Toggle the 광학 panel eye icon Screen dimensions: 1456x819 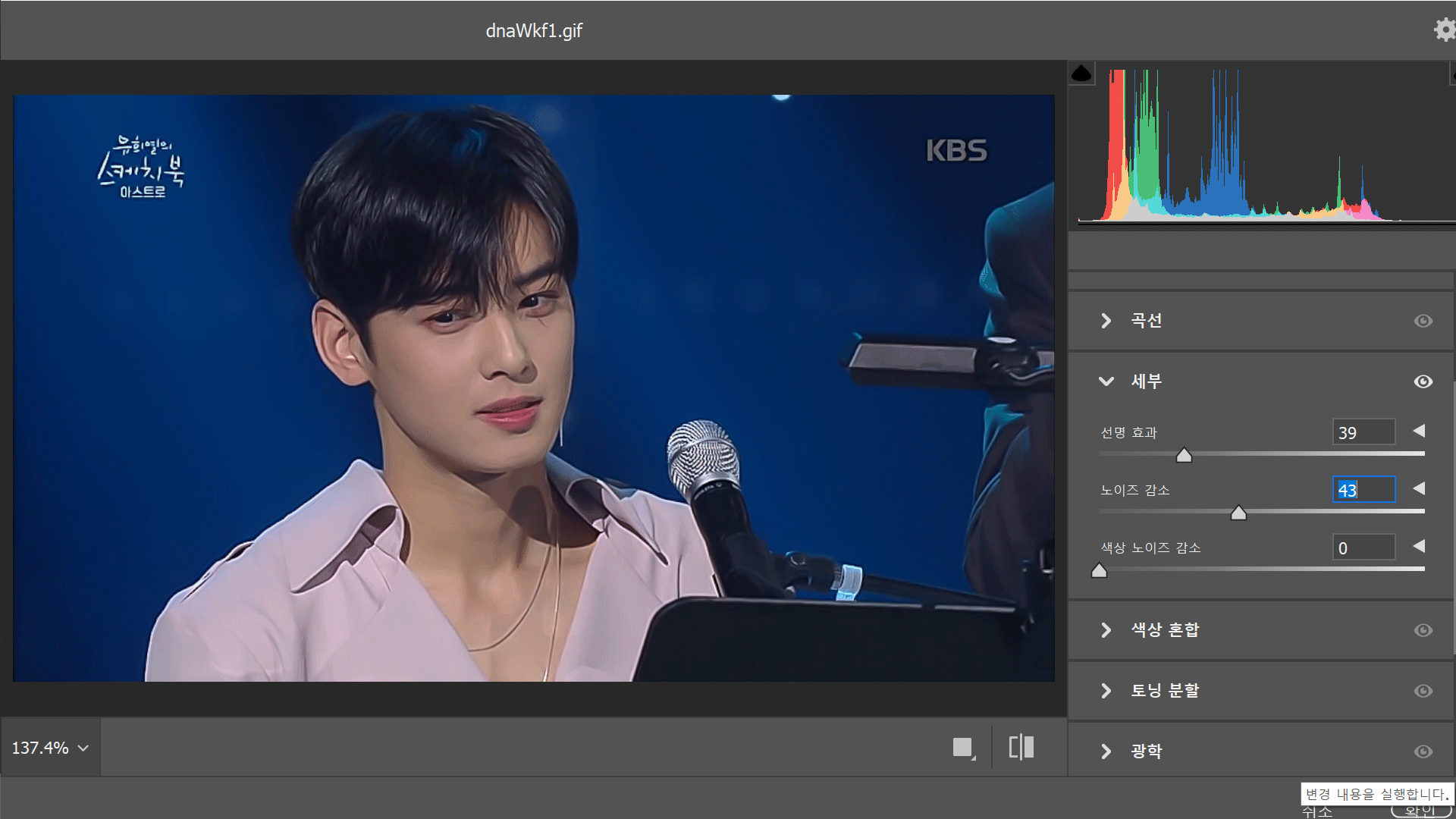tap(1423, 752)
